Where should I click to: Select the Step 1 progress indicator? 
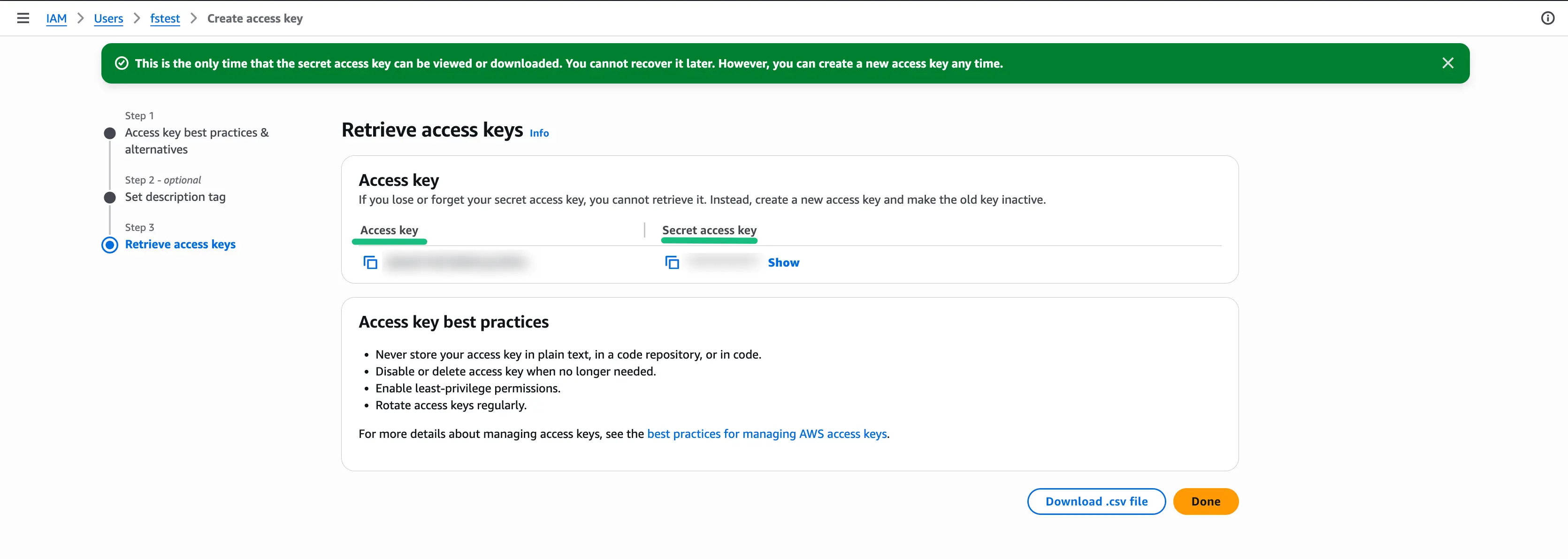point(109,132)
